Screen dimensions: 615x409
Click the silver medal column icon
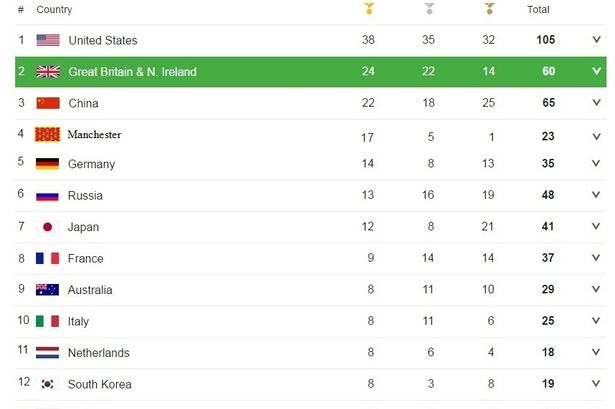429,10
